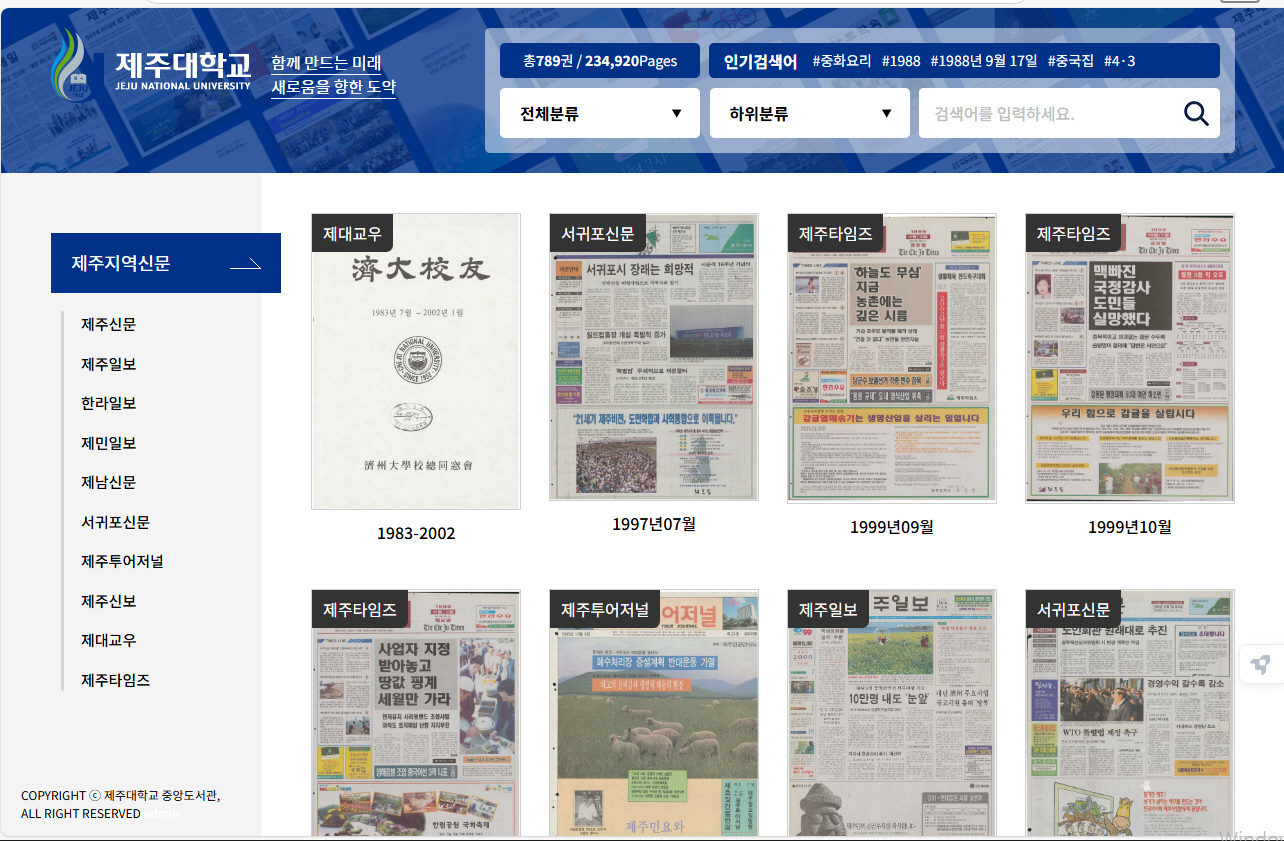Click the 총789권 / 234,920Pages counter

tap(600, 61)
